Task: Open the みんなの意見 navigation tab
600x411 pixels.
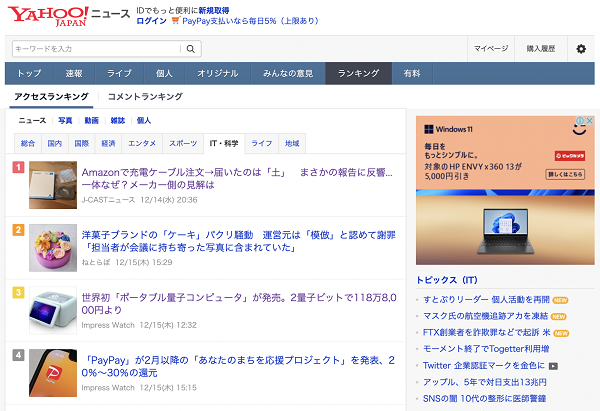Action: point(288,73)
